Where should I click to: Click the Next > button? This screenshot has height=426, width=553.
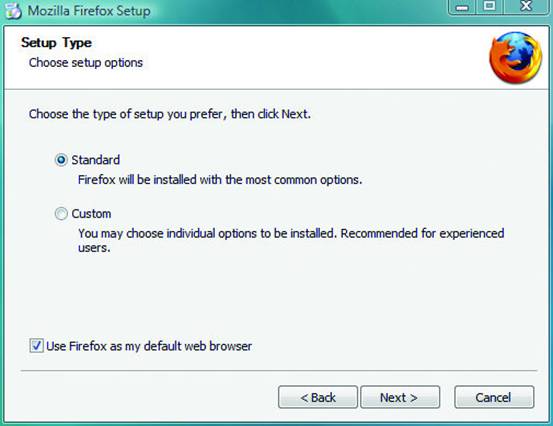click(x=400, y=397)
